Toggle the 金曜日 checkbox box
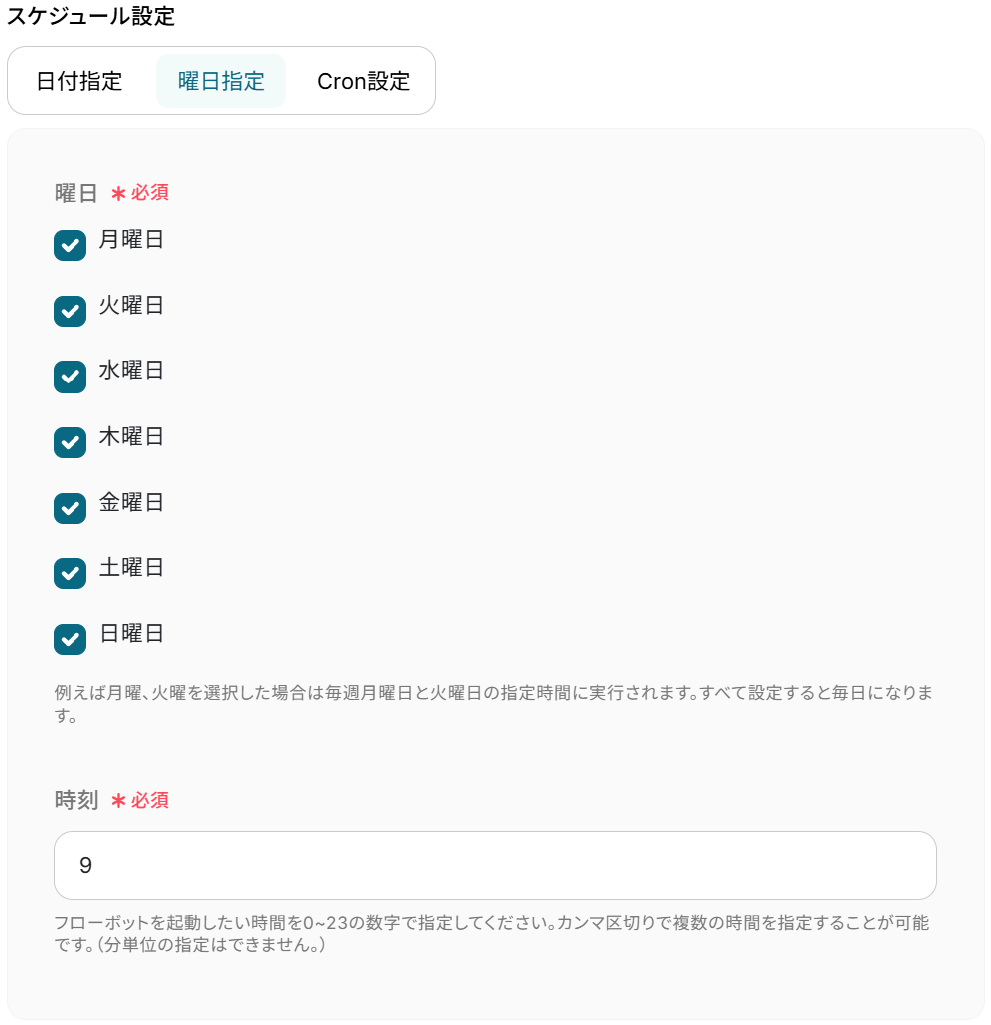This screenshot has width=991, height=1025. tap(70, 508)
